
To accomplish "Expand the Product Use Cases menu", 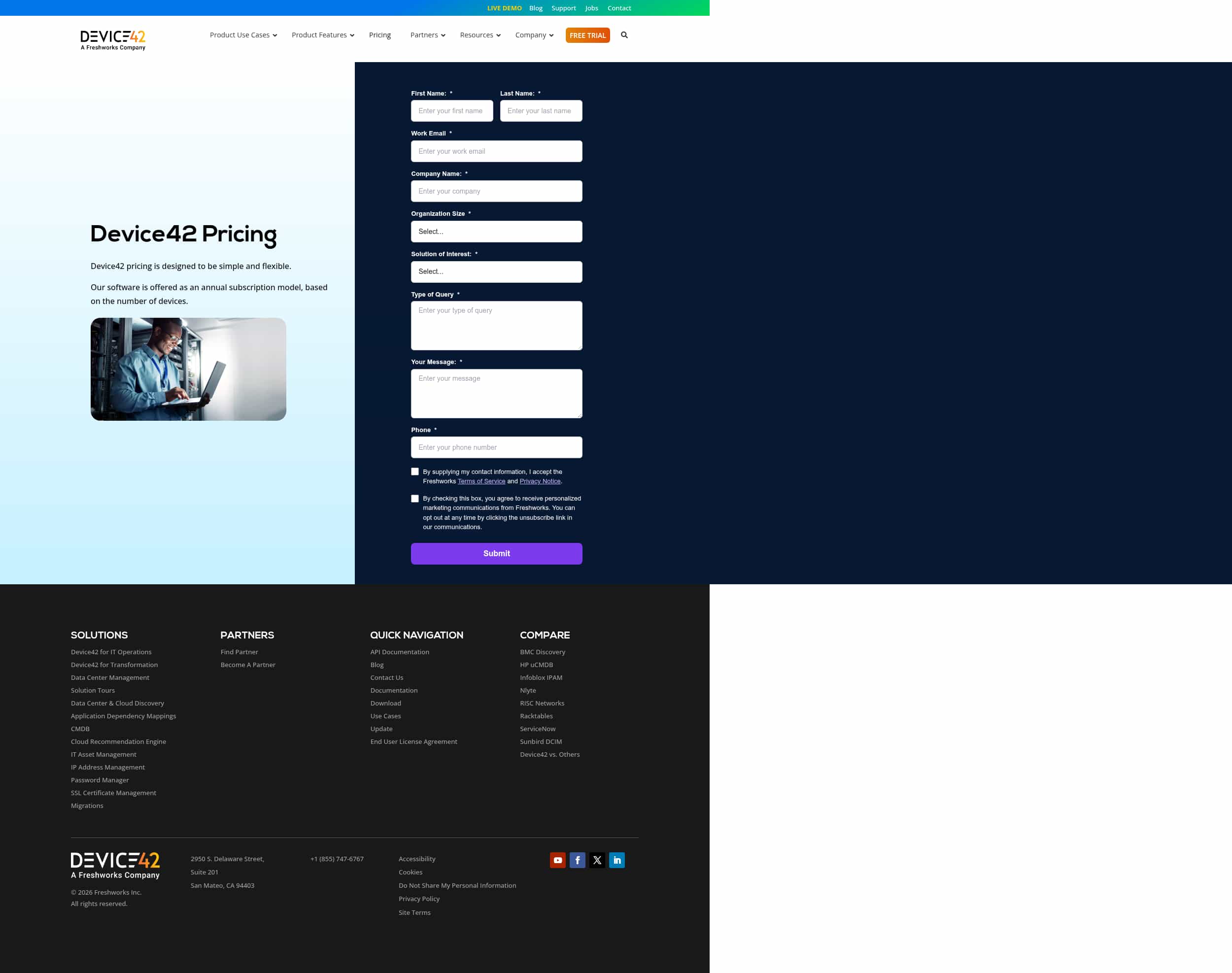I will pos(243,35).
